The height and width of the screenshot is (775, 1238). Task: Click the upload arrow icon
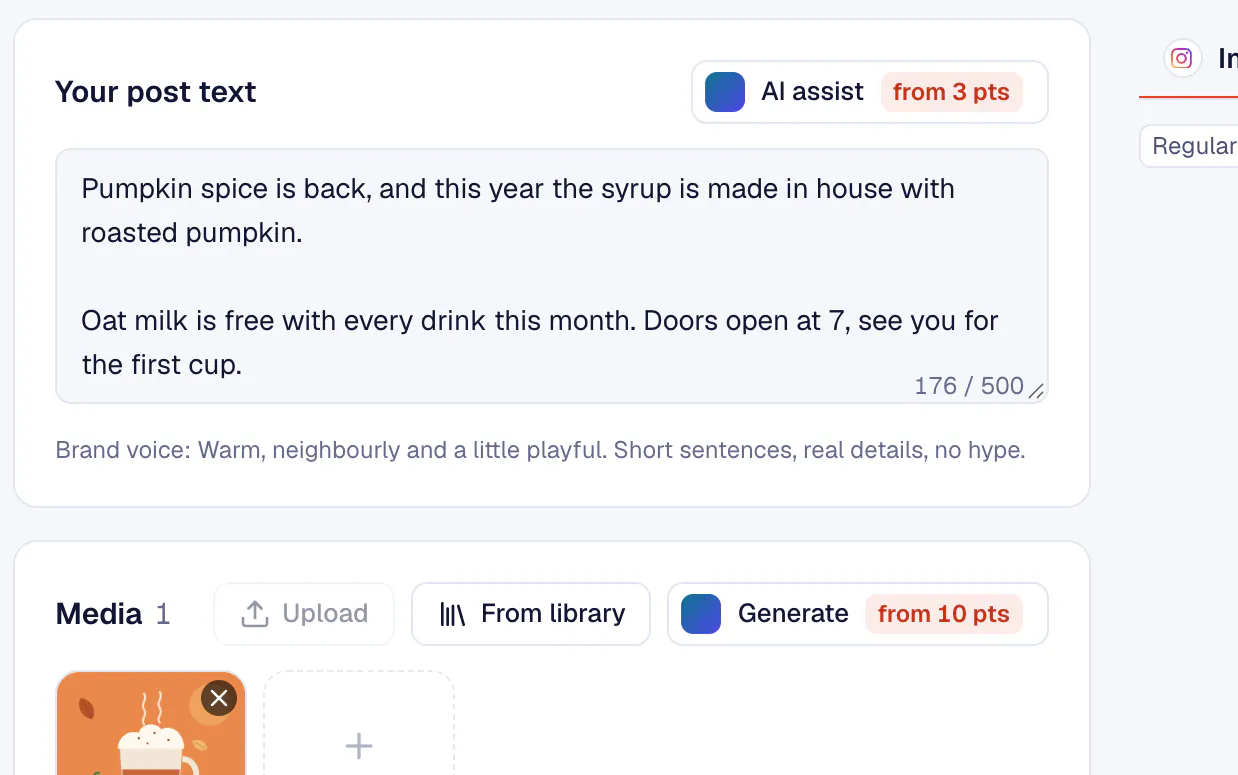(255, 614)
